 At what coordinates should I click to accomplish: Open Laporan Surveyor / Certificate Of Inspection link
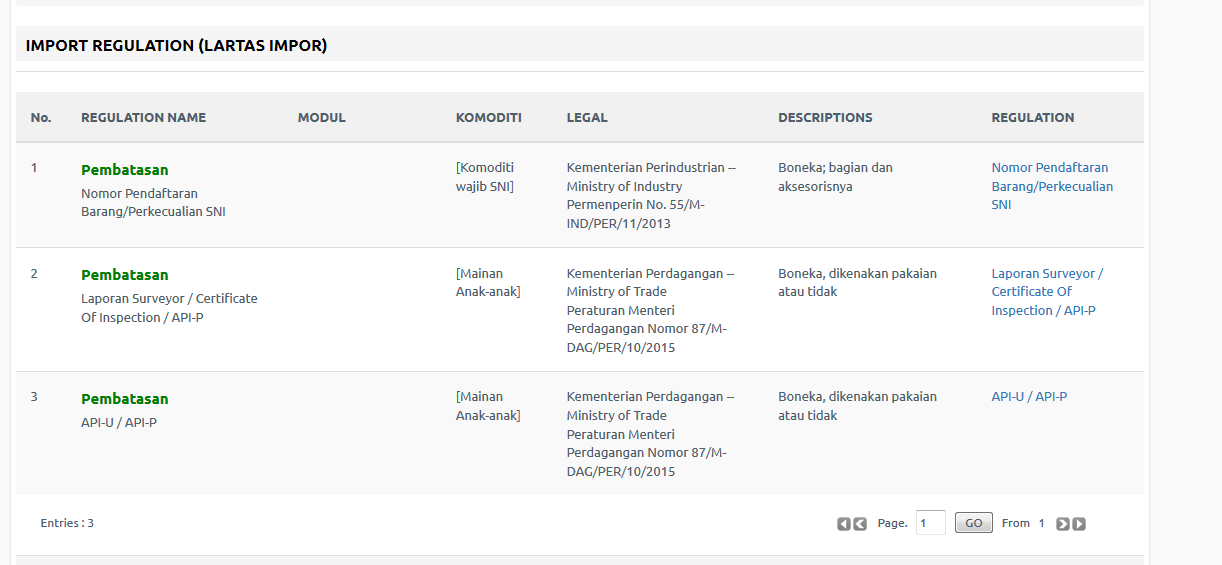tap(1047, 292)
